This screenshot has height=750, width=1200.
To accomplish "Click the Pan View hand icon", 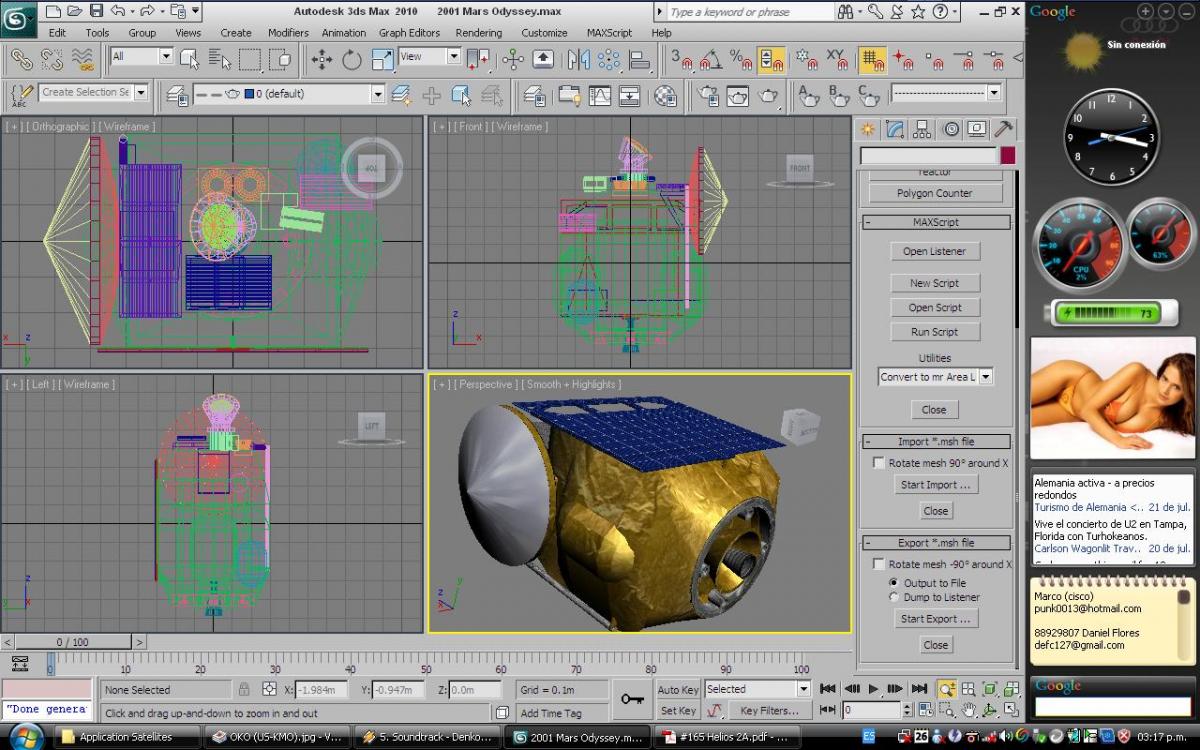I will tap(968, 710).
